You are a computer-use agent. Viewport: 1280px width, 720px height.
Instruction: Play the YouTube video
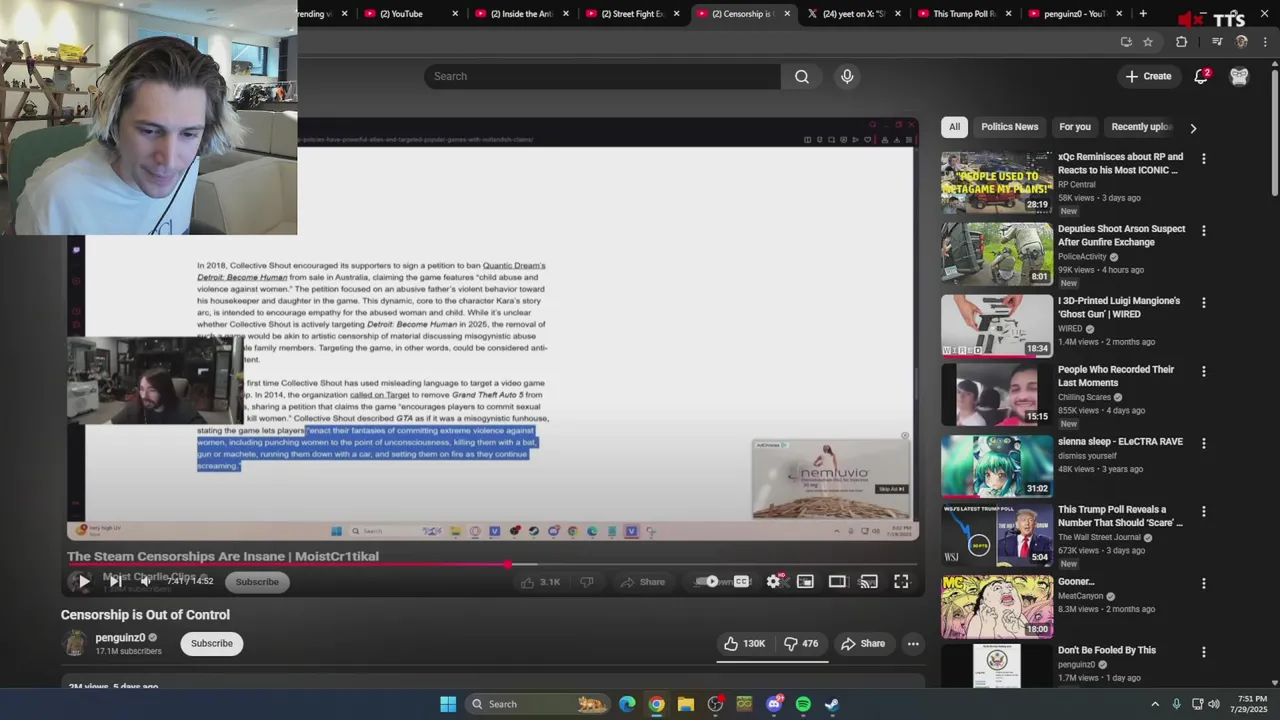83,581
